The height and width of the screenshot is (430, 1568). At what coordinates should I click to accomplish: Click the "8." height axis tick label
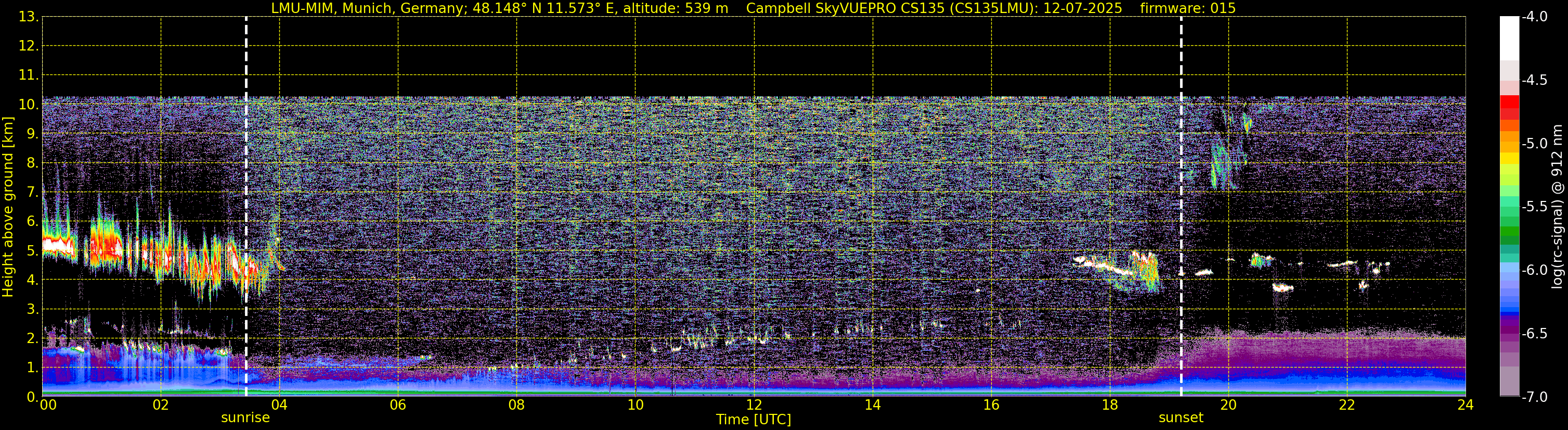point(32,163)
